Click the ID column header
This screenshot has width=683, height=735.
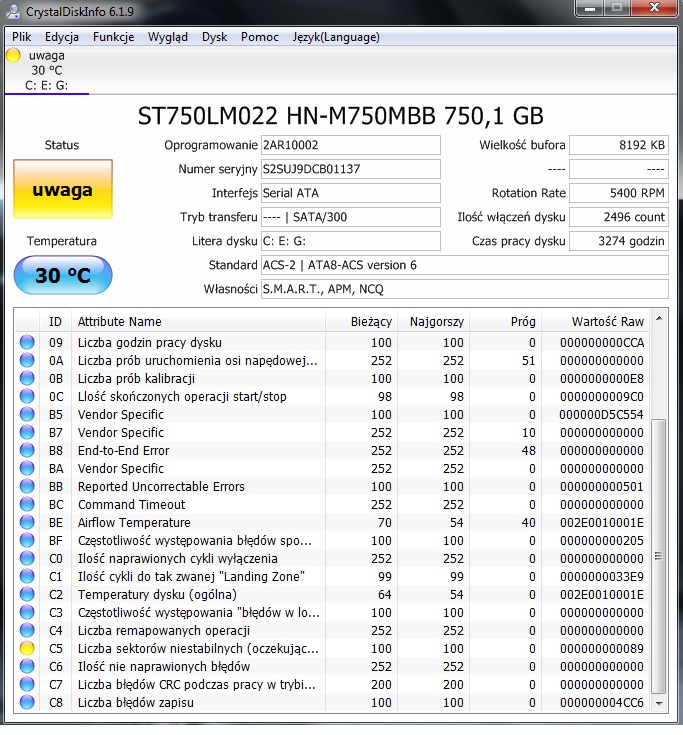pyautogui.click(x=55, y=322)
